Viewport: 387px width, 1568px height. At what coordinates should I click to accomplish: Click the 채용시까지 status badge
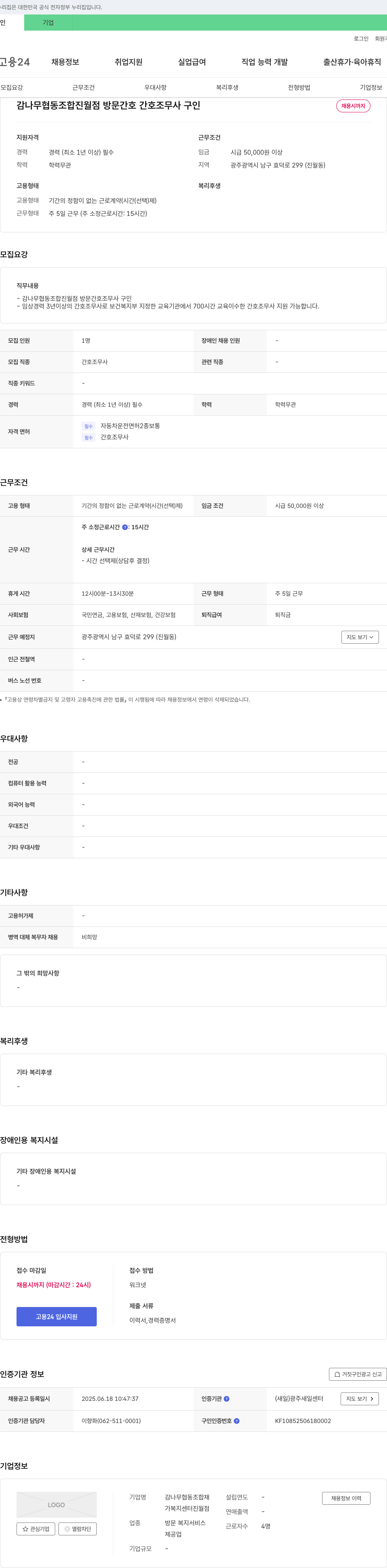[353, 106]
